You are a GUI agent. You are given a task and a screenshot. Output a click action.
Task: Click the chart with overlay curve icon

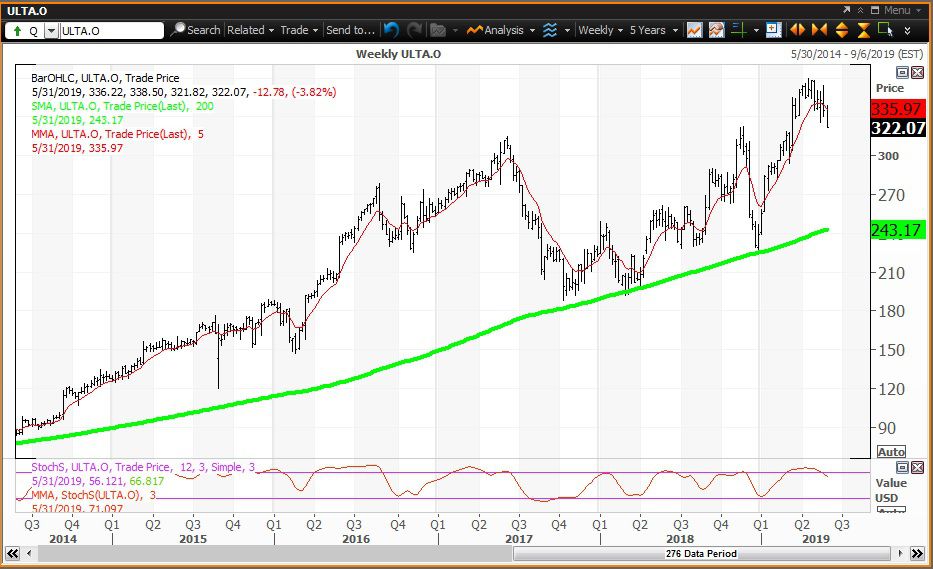pyautogui.click(x=716, y=30)
